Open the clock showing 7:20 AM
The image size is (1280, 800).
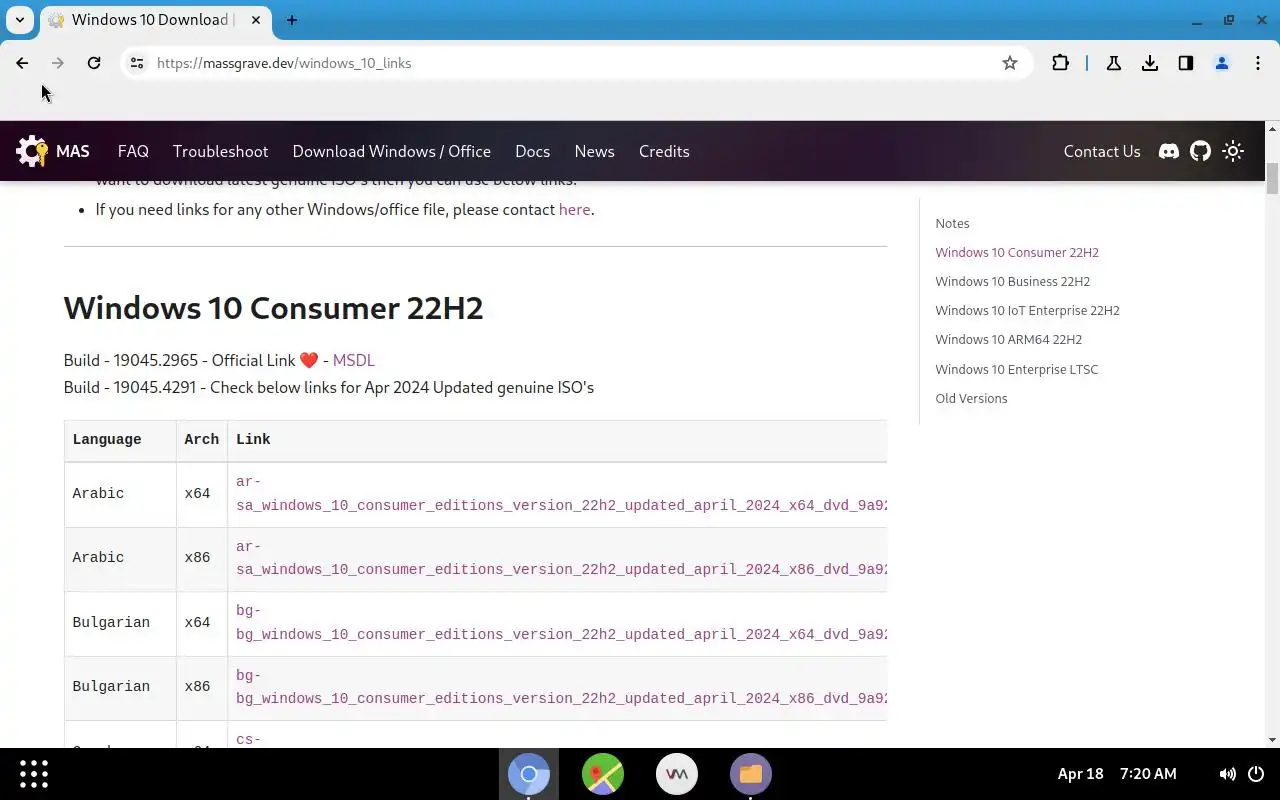(1148, 774)
